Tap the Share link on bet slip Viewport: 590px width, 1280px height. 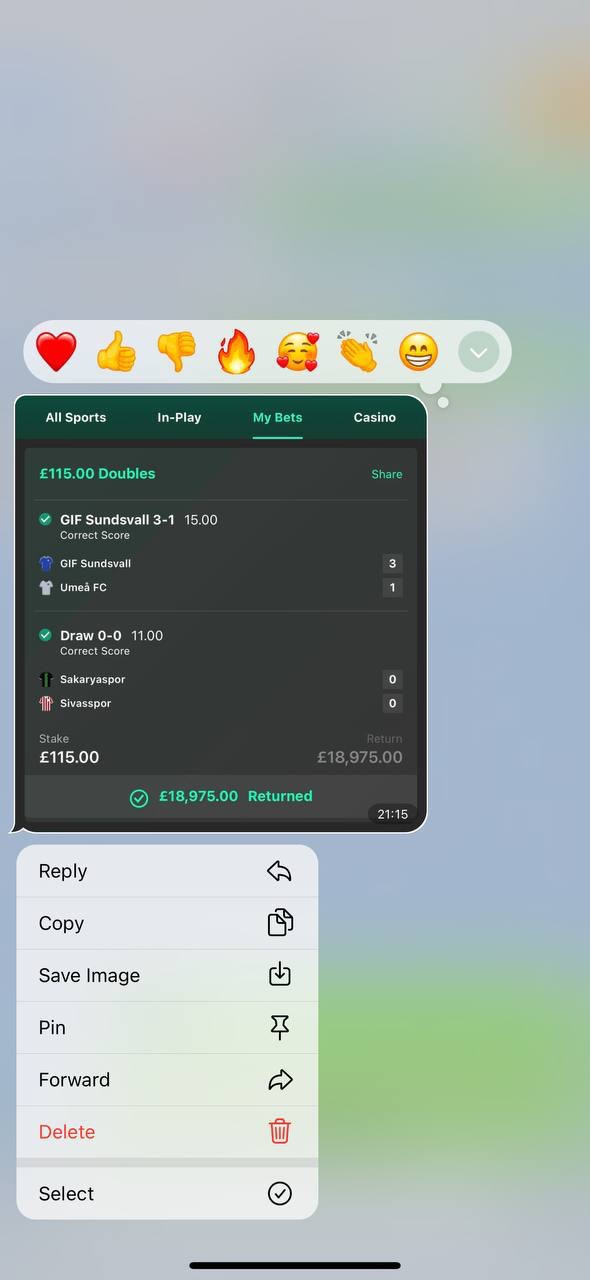387,474
